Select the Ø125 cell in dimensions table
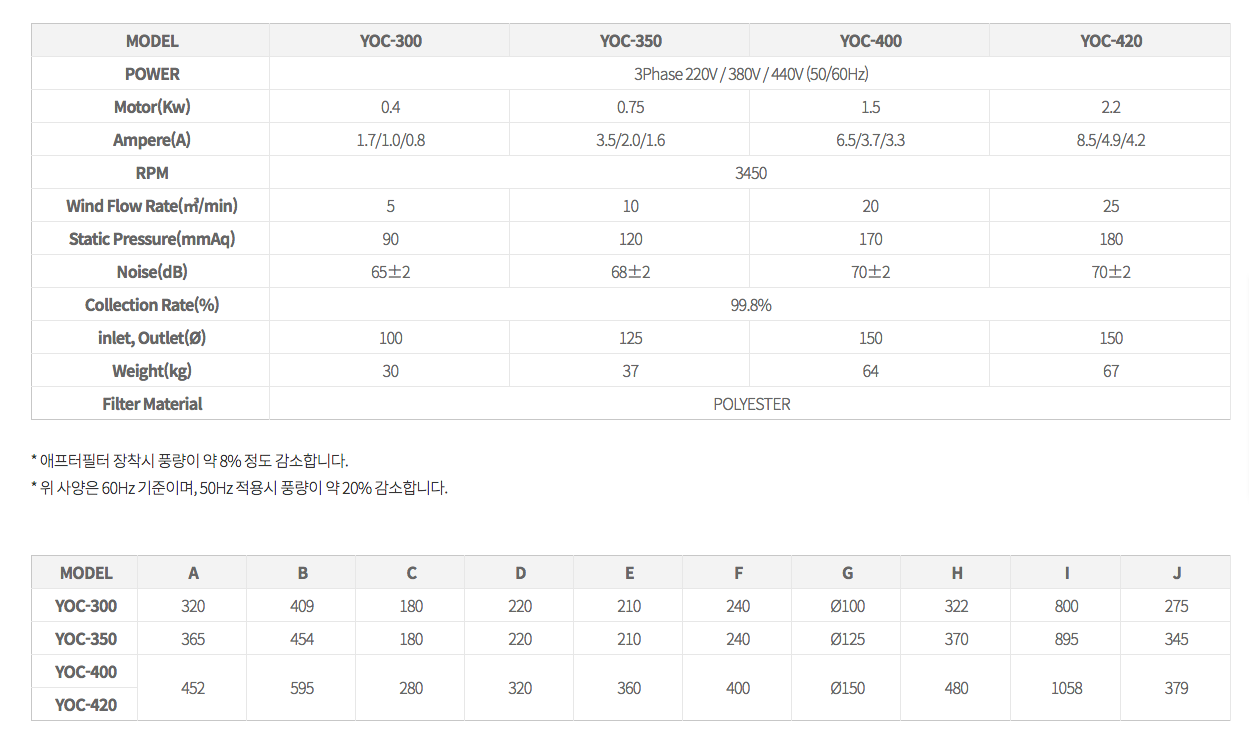The image size is (1249, 732). [x=847, y=639]
